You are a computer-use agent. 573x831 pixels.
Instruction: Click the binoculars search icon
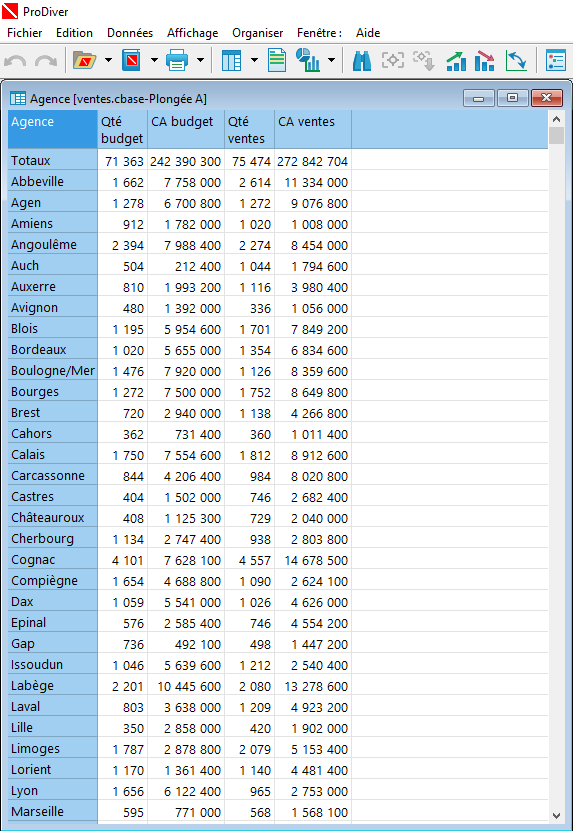point(362,61)
